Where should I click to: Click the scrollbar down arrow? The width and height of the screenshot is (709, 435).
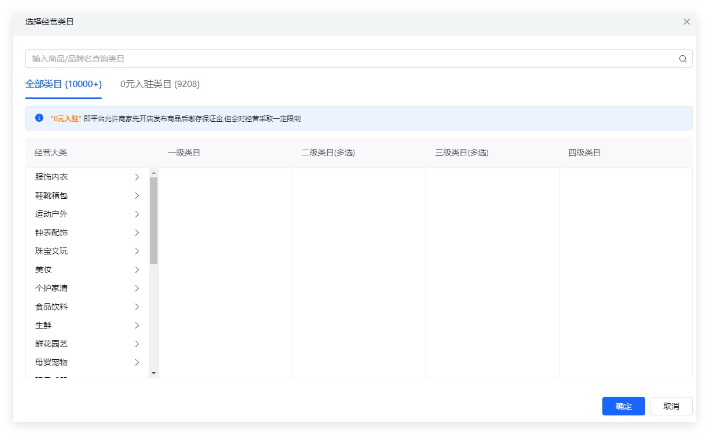[x=154, y=373]
